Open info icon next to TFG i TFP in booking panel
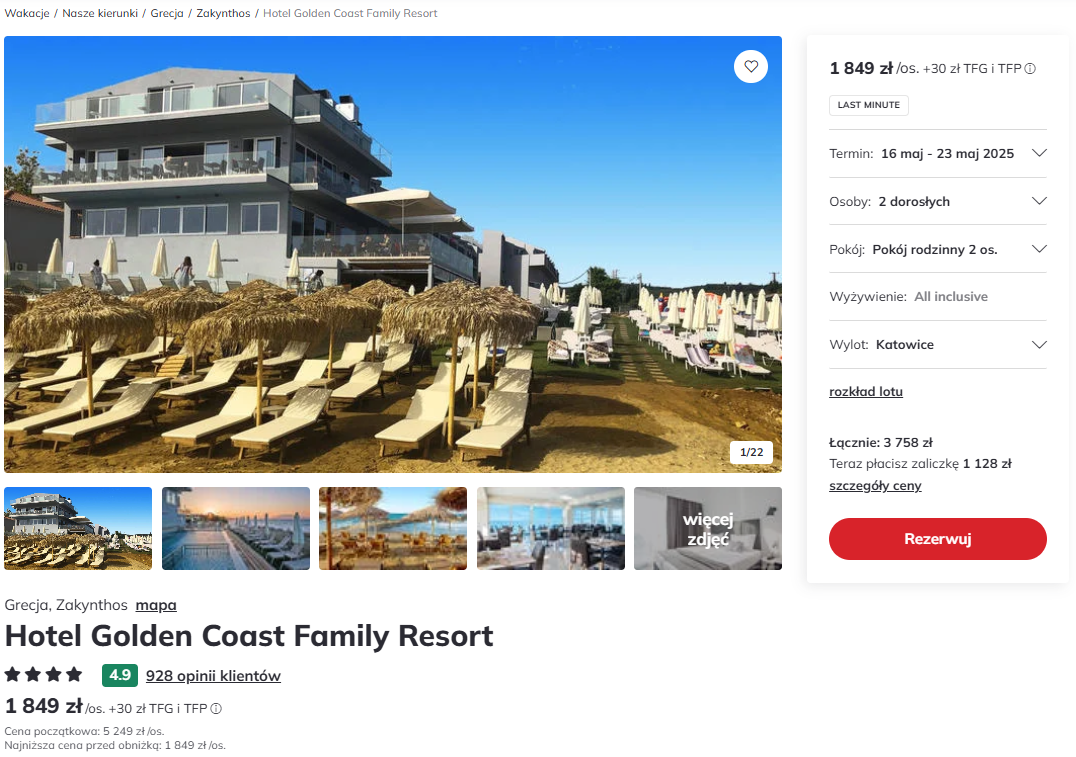The height and width of the screenshot is (757, 1076). (1030, 69)
